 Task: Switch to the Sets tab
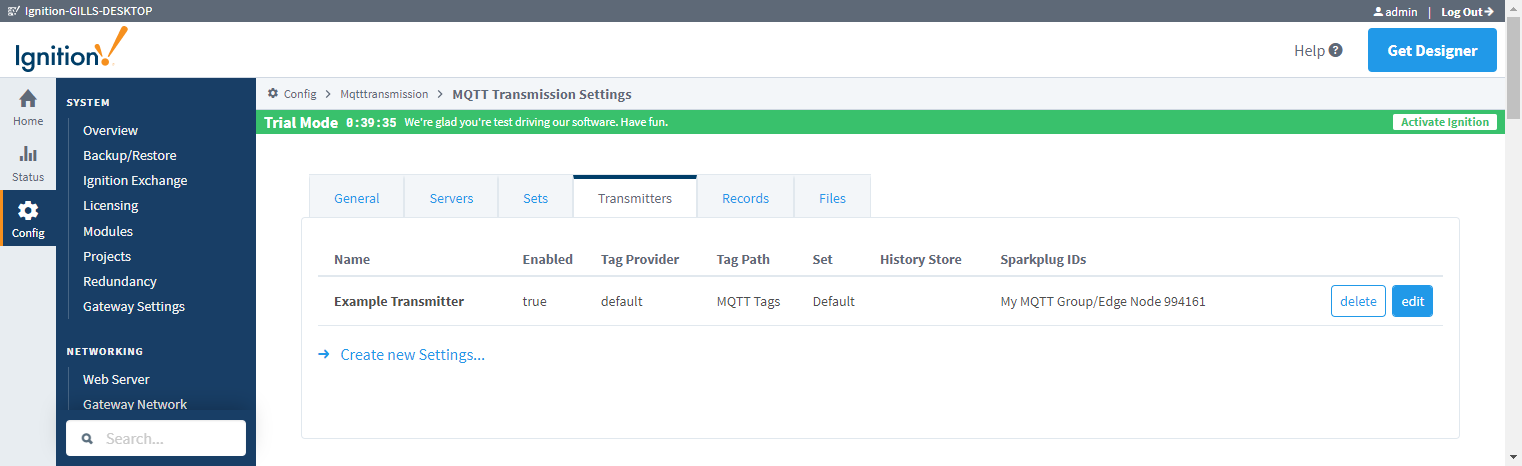536,197
